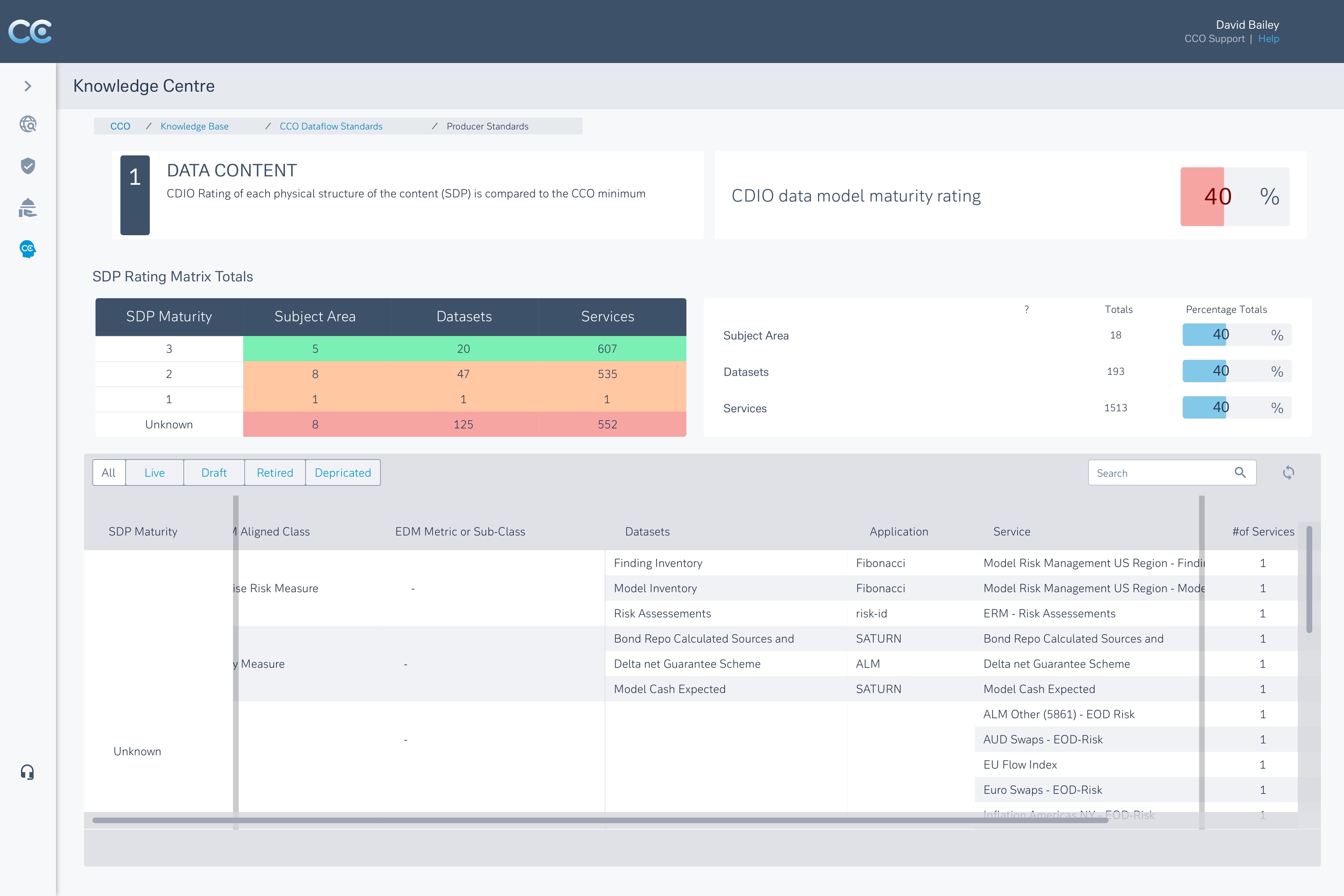Click the table's horizontal scrollbar
1344x896 pixels.
(600, 820)
